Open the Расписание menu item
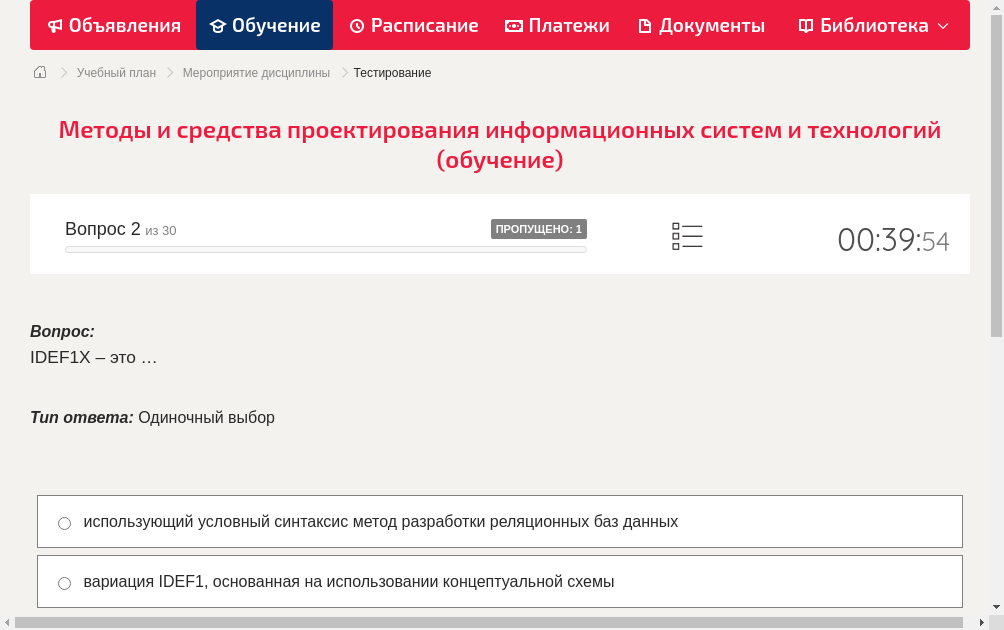Viewport: 1004px width, 630px height. [x=413, y=25]
